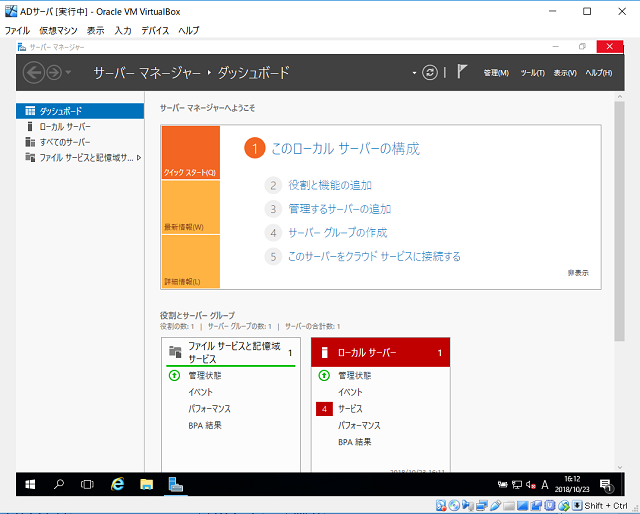Click 管理状態 in local server tile
Screen dimensions: 640x514
[x=354, y=376]
